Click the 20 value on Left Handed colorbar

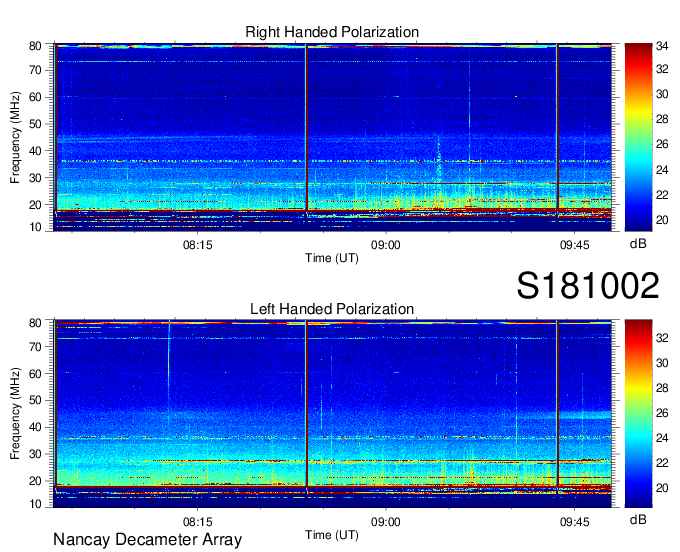point(662,489)
